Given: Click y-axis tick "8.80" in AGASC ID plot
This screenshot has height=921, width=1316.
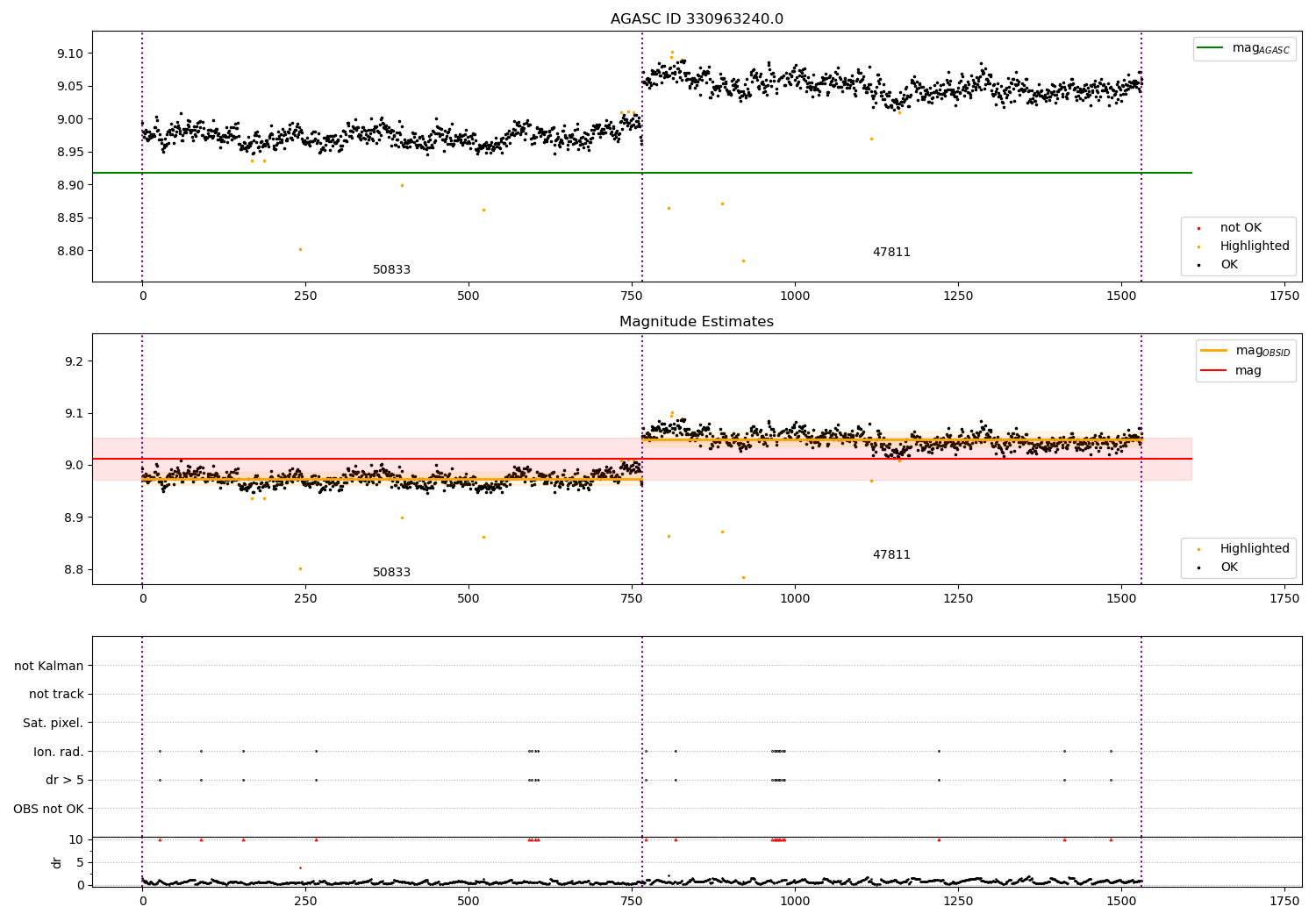Looking at the screenshot, I should coord(70,251).
